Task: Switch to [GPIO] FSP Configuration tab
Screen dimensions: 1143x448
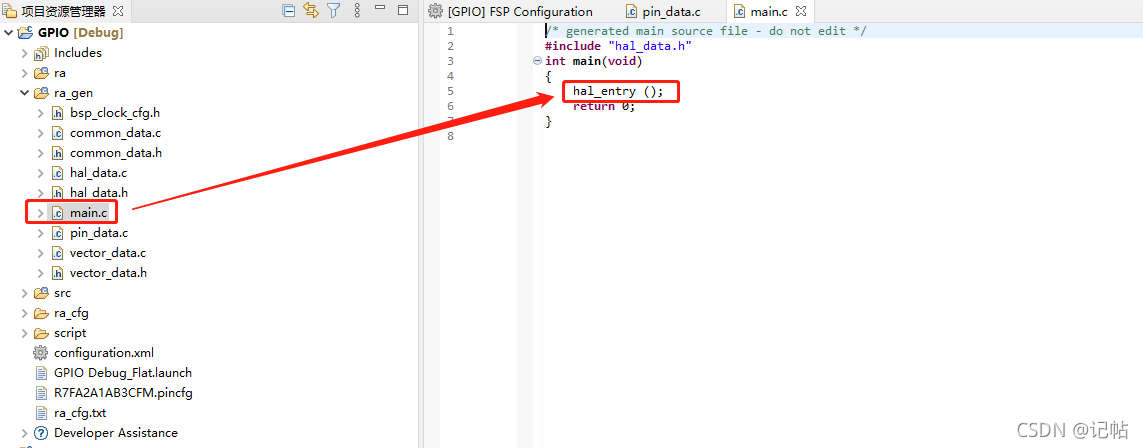Action: coord(510,12)
